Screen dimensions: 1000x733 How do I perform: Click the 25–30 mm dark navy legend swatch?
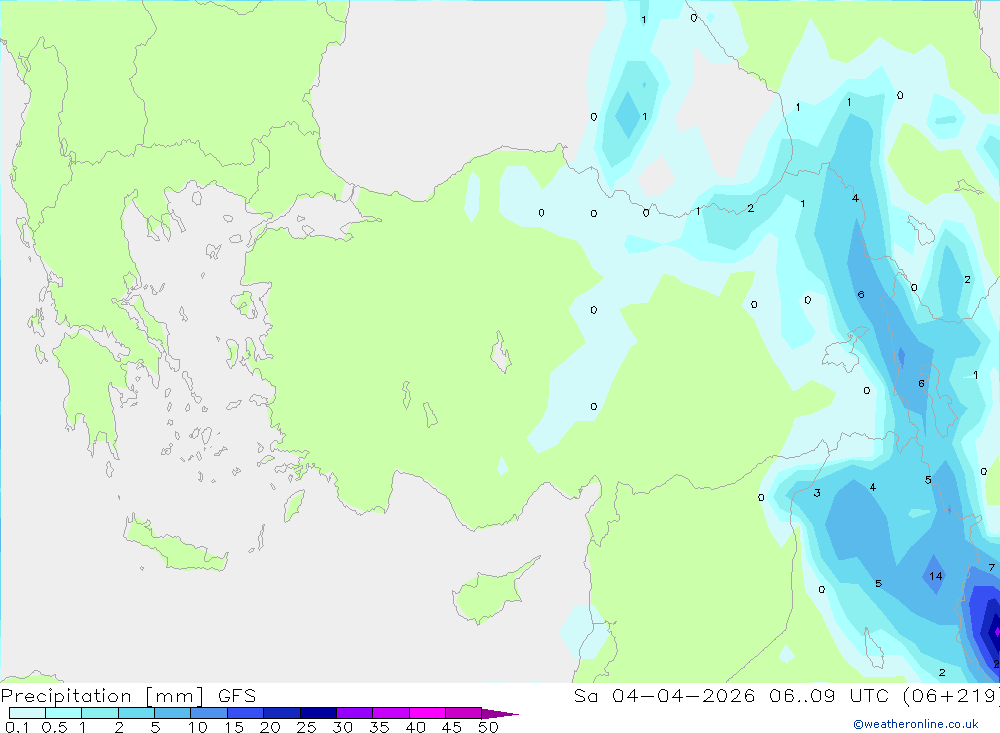click(x=318, y=713)
